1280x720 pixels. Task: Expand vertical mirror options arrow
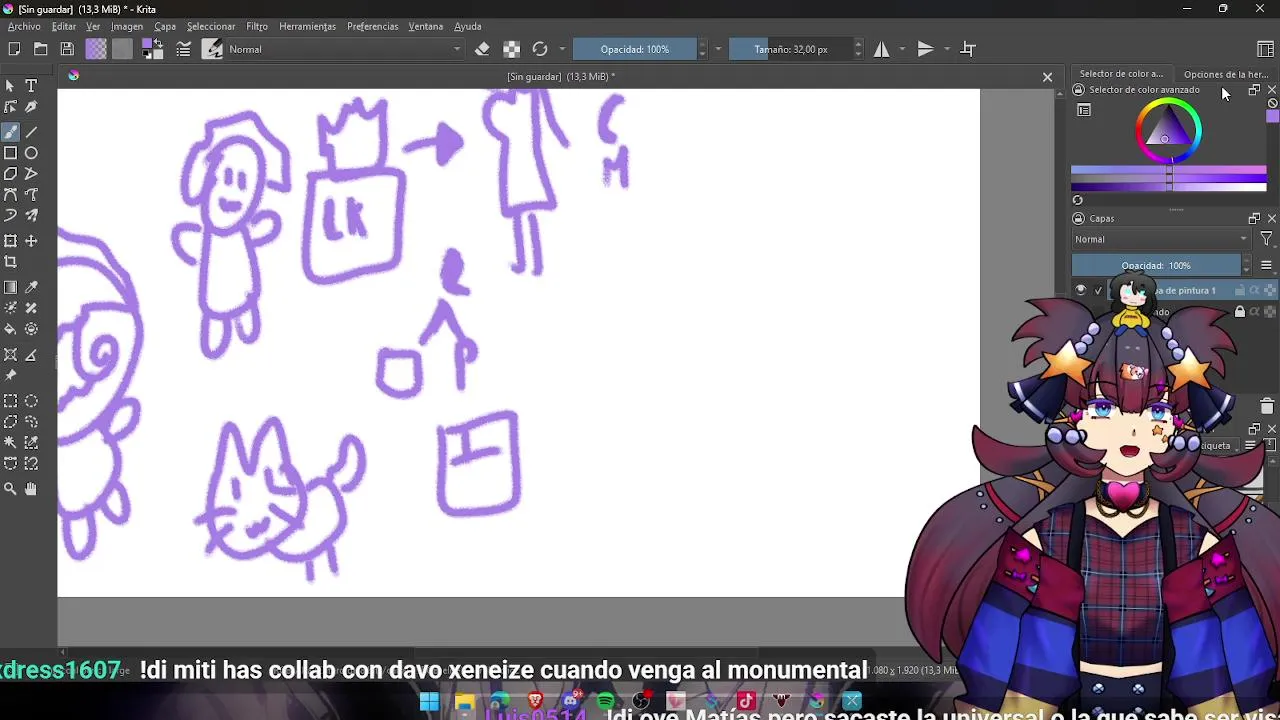[x=946, y=49]
